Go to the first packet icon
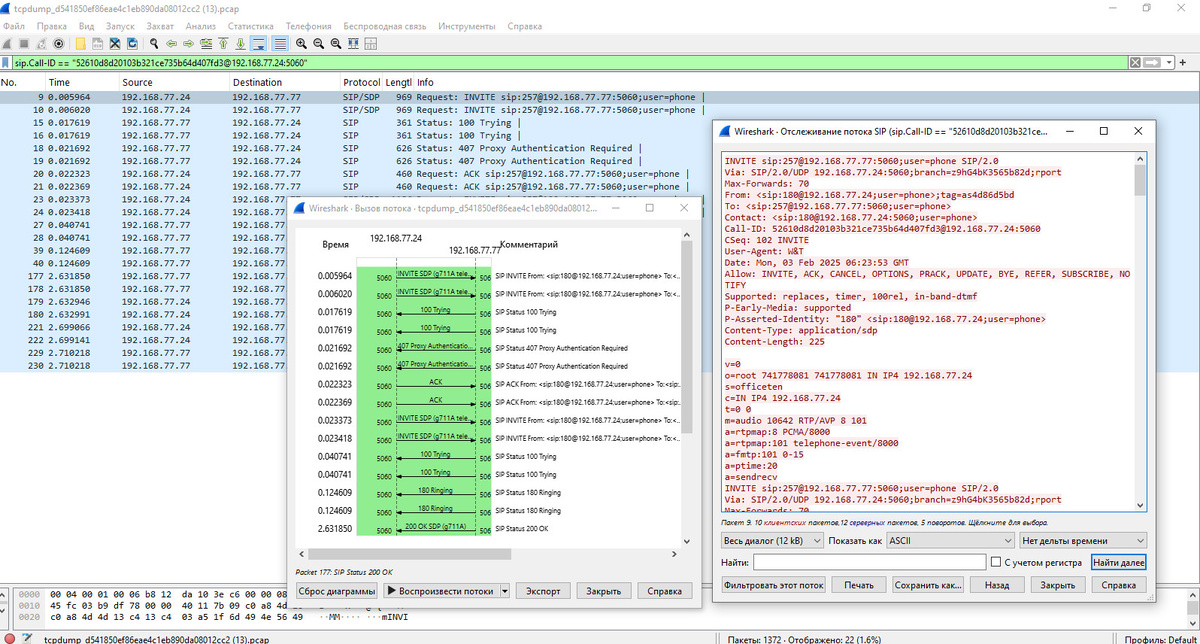Image resolution: width=1200 pixels, height=644 pixels. tap(224, 44)
